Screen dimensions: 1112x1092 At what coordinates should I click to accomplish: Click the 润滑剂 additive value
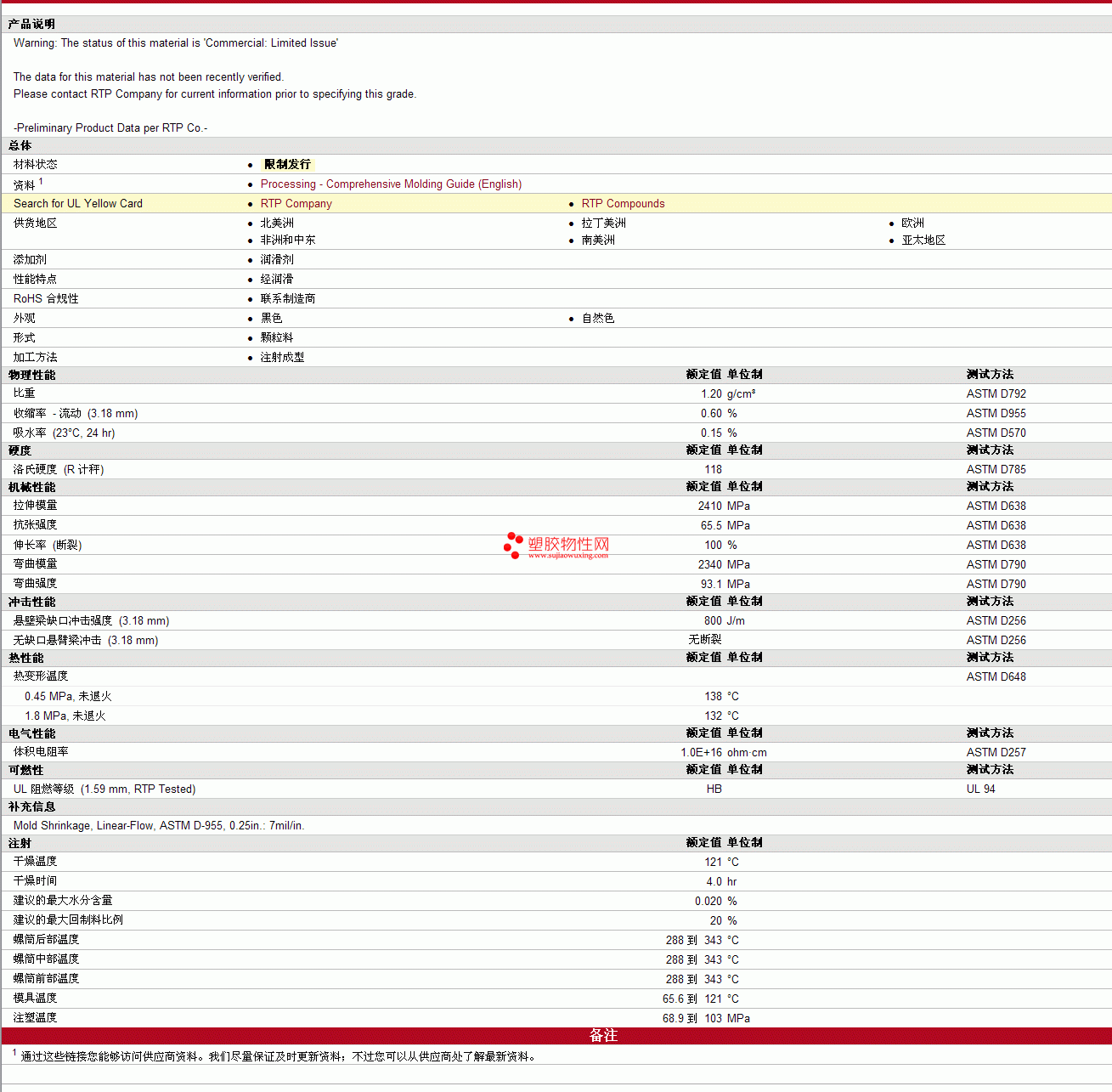tap(277, 260)
